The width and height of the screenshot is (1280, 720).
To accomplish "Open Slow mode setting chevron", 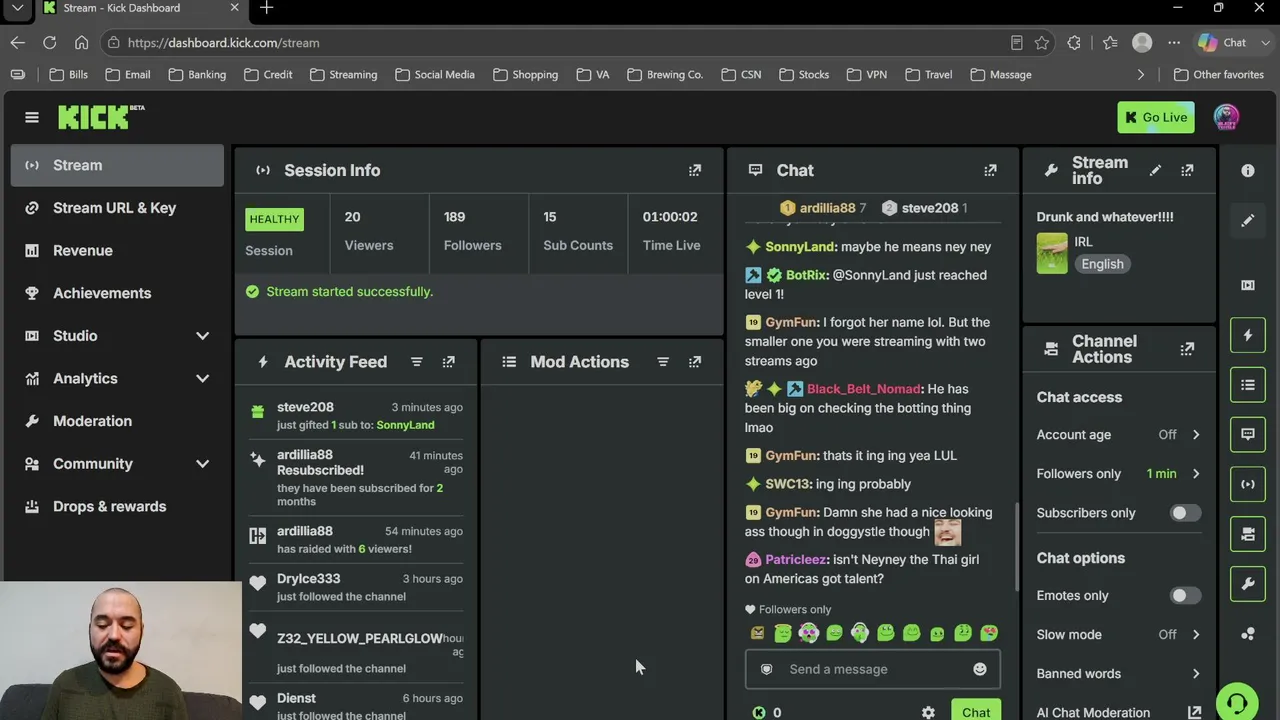I will tap(1196, 635).
